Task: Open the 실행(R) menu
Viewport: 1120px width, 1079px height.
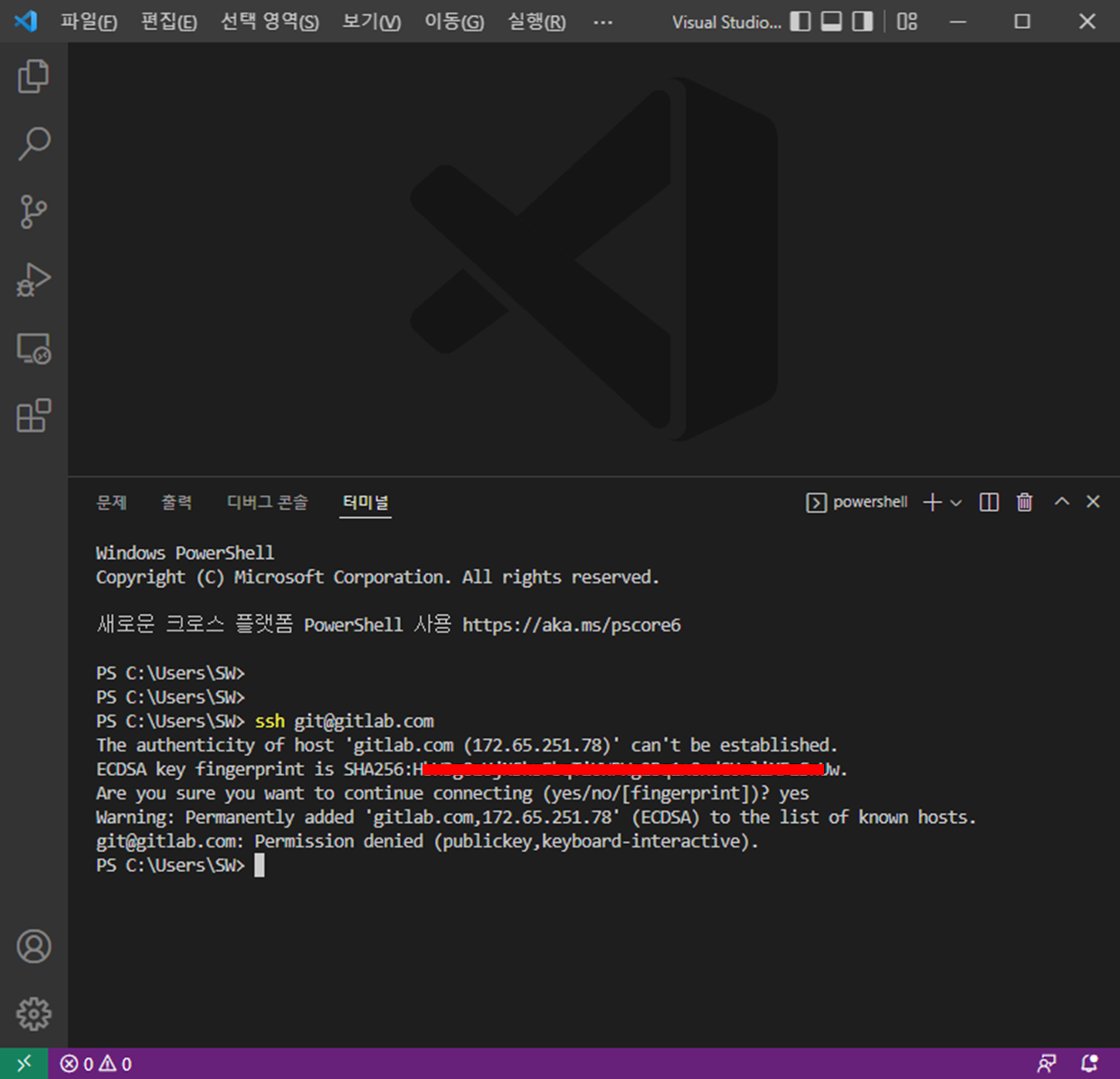Action: [536, 22]
